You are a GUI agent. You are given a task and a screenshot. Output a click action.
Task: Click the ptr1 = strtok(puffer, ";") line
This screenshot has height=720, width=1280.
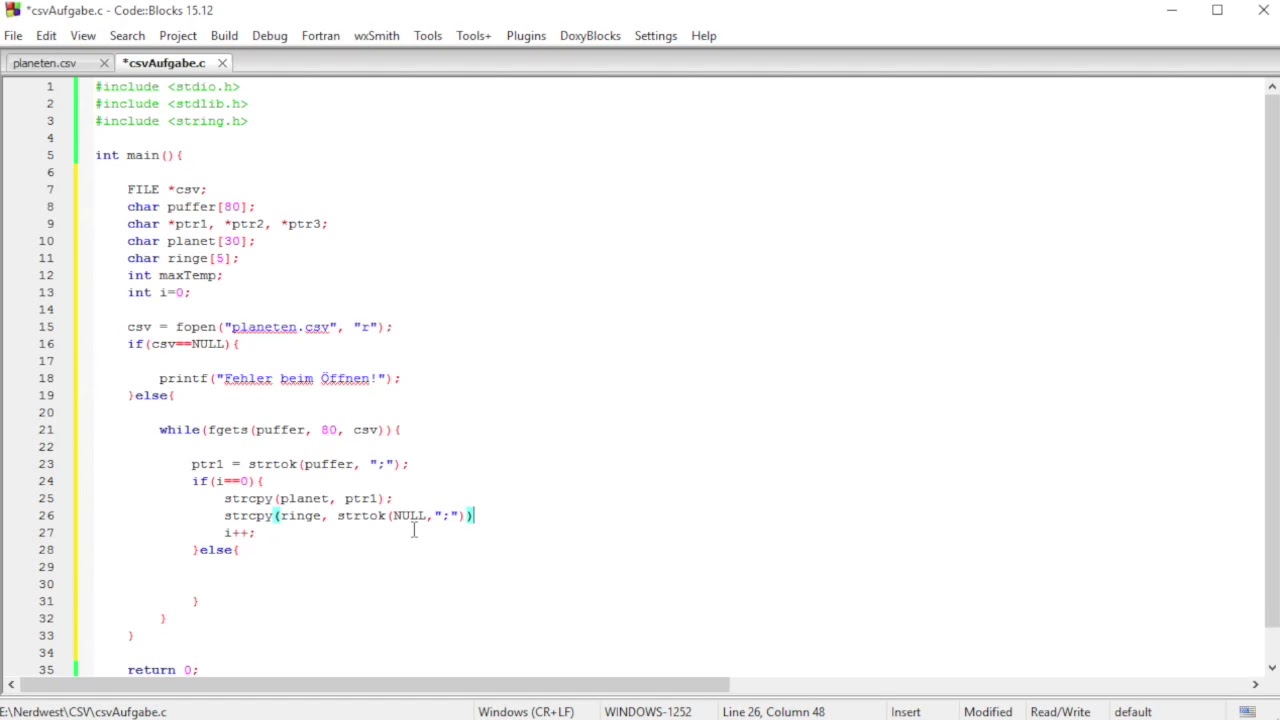300,464
